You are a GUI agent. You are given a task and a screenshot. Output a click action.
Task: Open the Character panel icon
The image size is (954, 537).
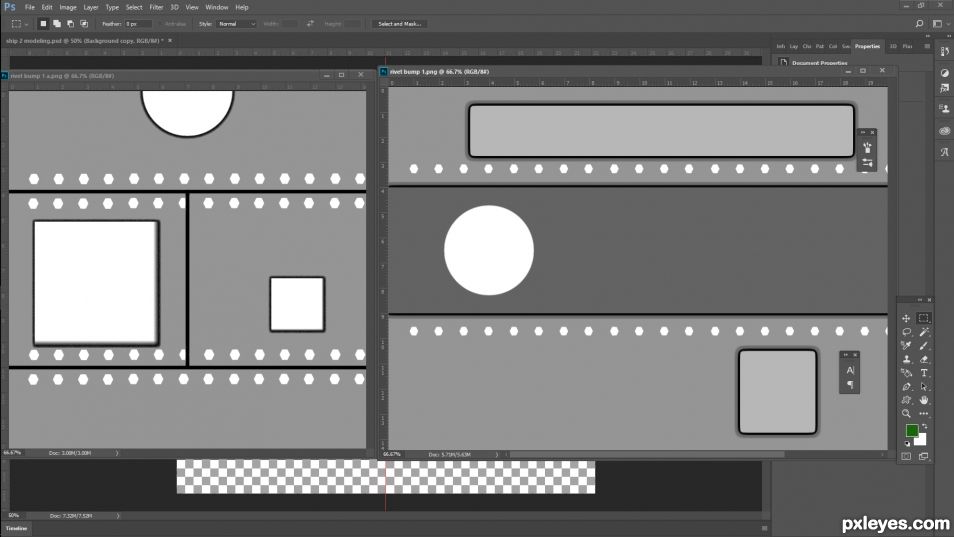pyautogui.click(x=850, y=370)
